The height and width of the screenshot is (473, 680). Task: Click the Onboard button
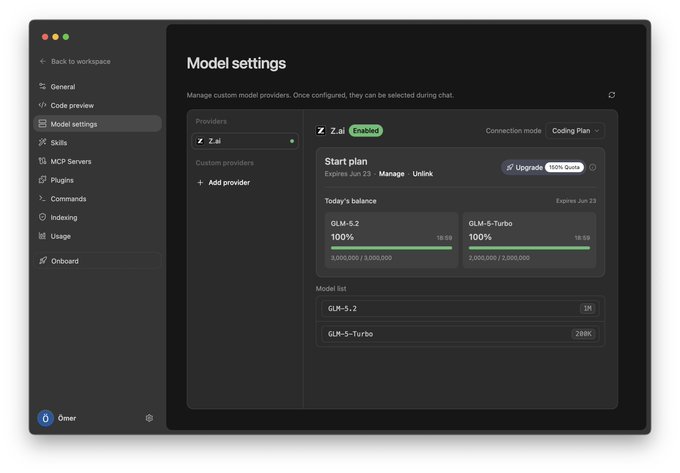(97, 261)
